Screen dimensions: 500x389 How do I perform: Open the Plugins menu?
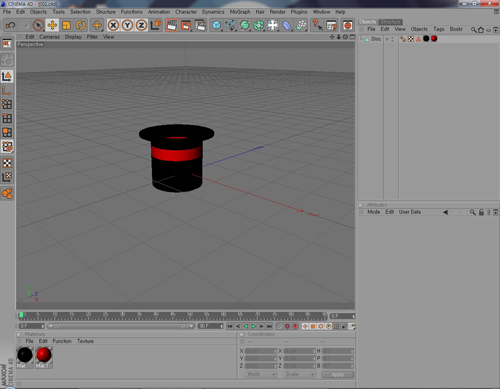[299, 12]
